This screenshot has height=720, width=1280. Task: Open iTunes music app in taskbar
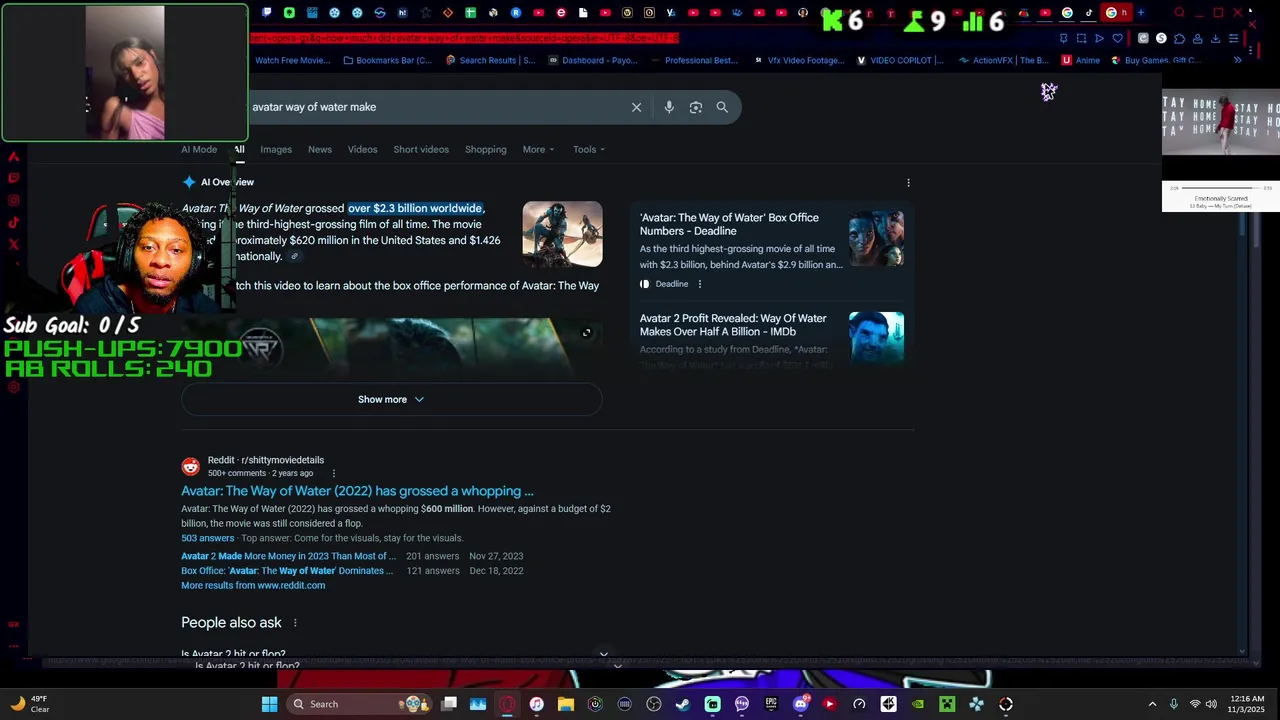[x=536, y=704]
